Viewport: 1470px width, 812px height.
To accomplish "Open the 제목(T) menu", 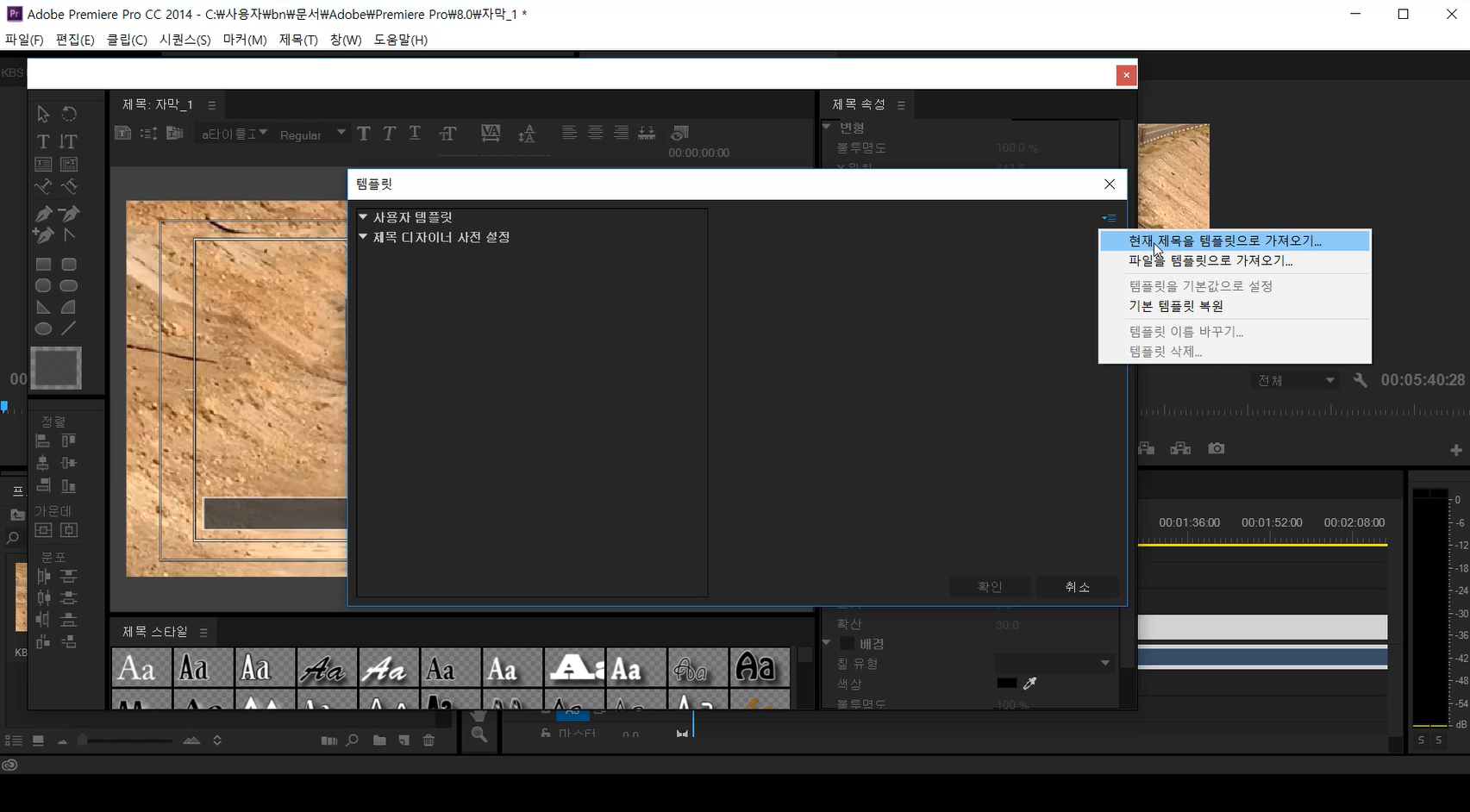I will 298,40.
